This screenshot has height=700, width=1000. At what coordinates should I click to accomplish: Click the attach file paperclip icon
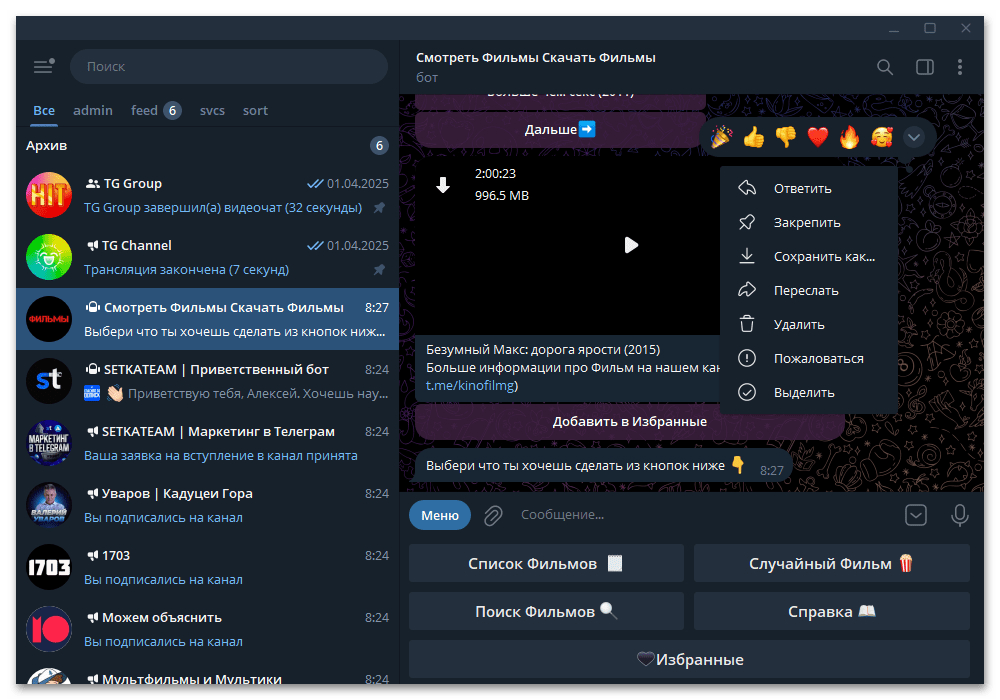[493, 515]
